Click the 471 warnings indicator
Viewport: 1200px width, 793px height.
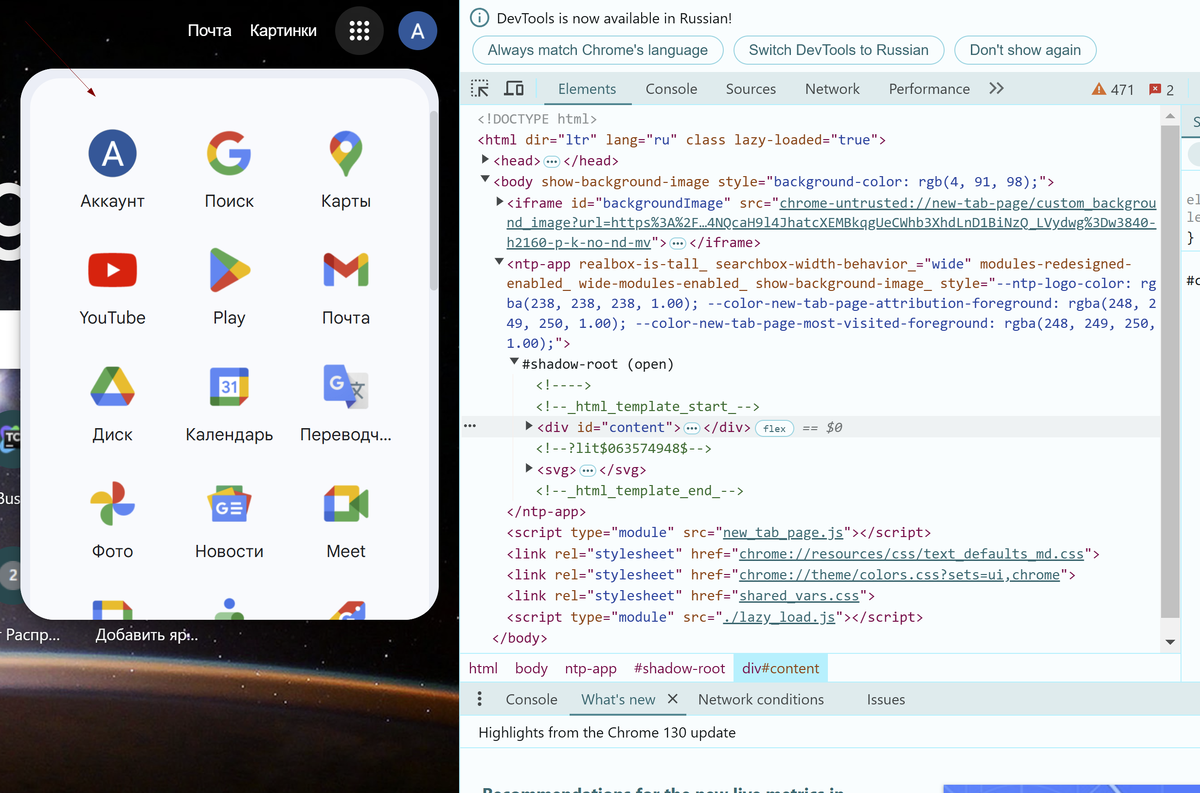1113,89
